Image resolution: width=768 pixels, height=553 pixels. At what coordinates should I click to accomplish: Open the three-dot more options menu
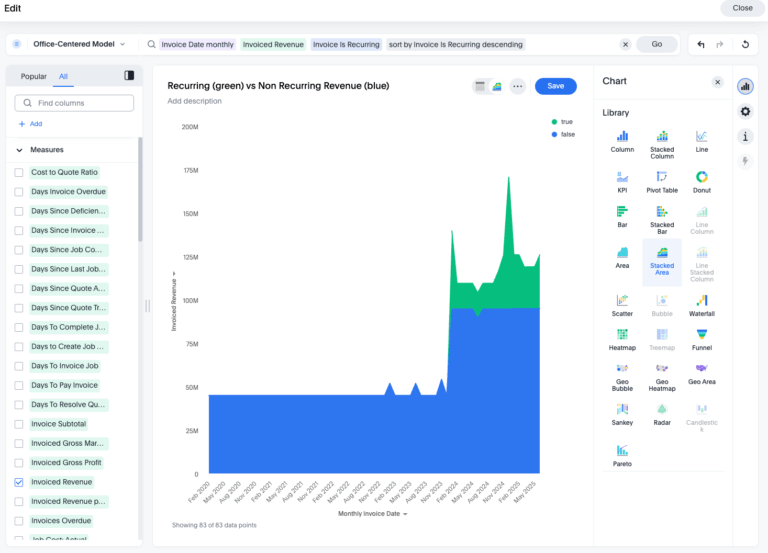pyautogui.click(x=517, y=86)
